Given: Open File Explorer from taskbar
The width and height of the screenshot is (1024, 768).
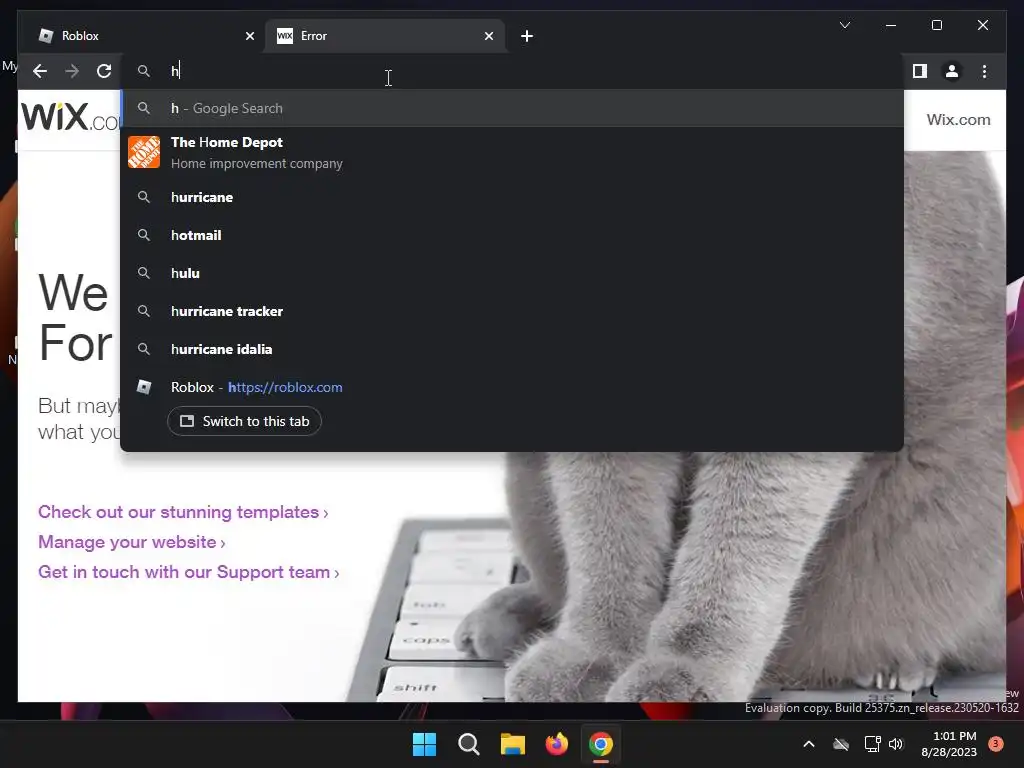Looking at the screenshot, I should pos(513,744).
